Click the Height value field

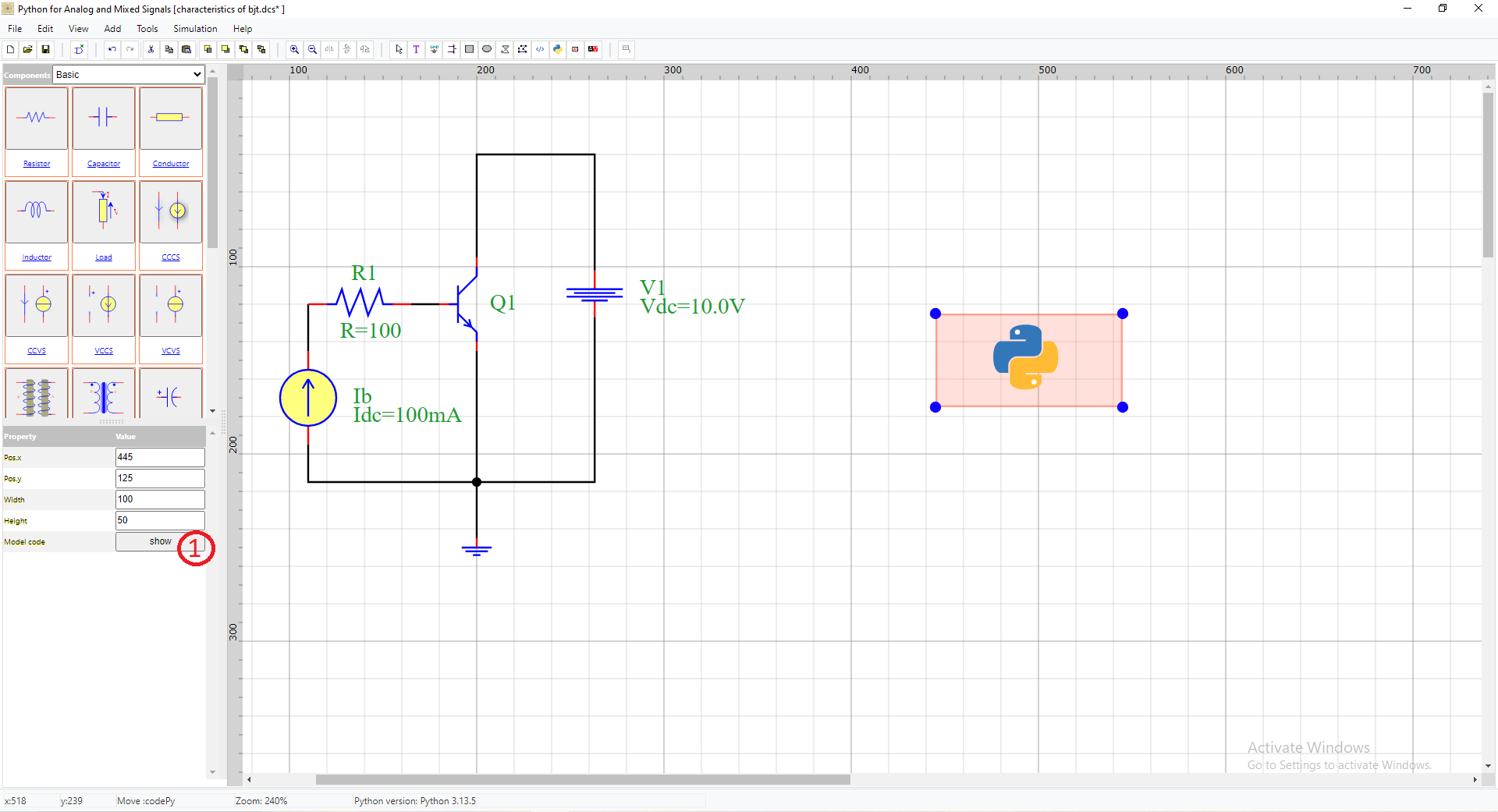(160, 520)
